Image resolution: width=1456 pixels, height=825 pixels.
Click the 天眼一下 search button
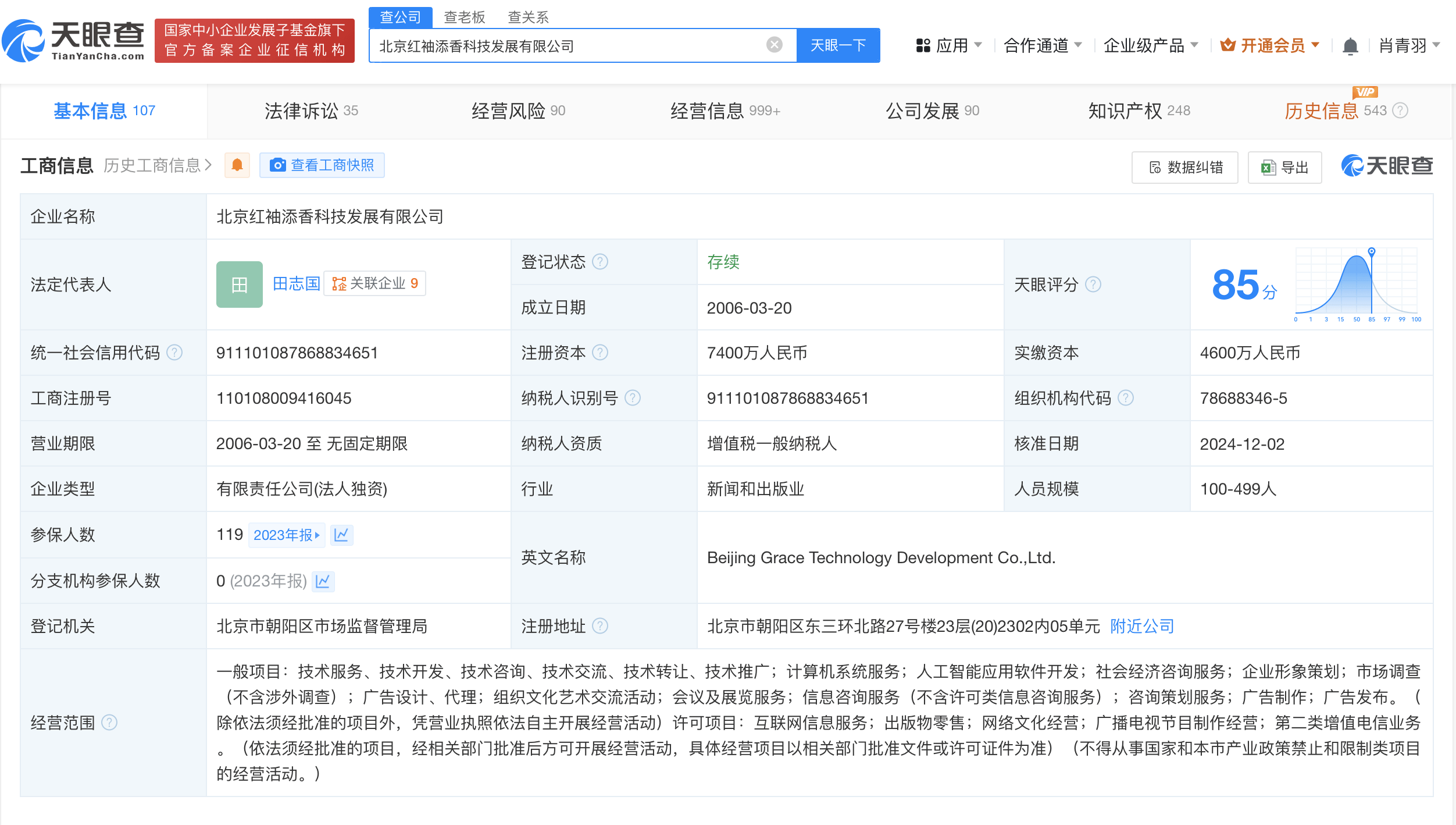837,45
